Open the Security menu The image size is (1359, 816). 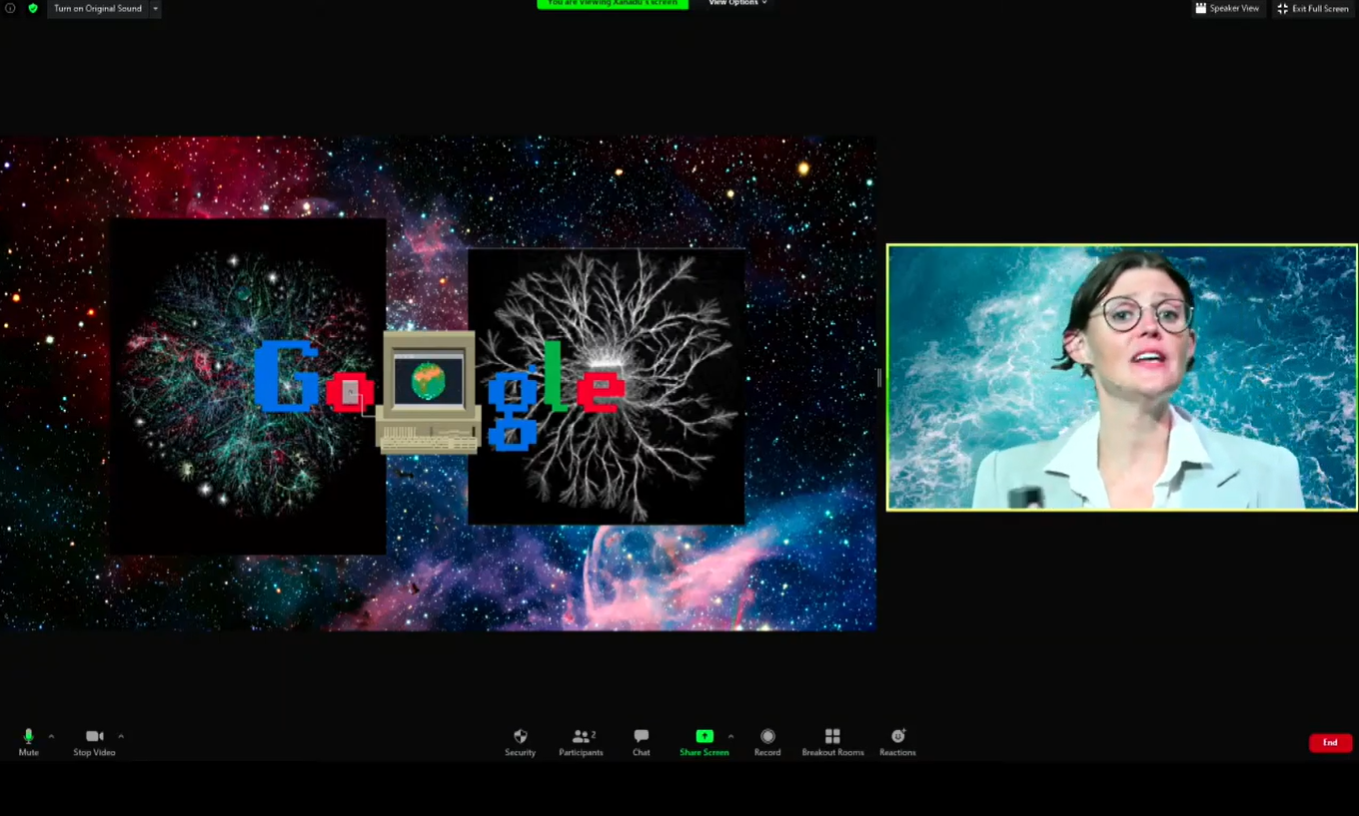tap(520, 742)
